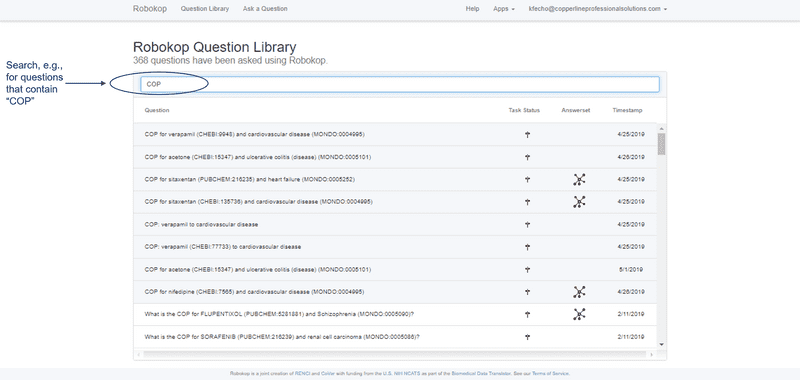Select 'What is the COP for SORAFENIB' question
This screenshot has width=800, height=380.
coord(282,337)
